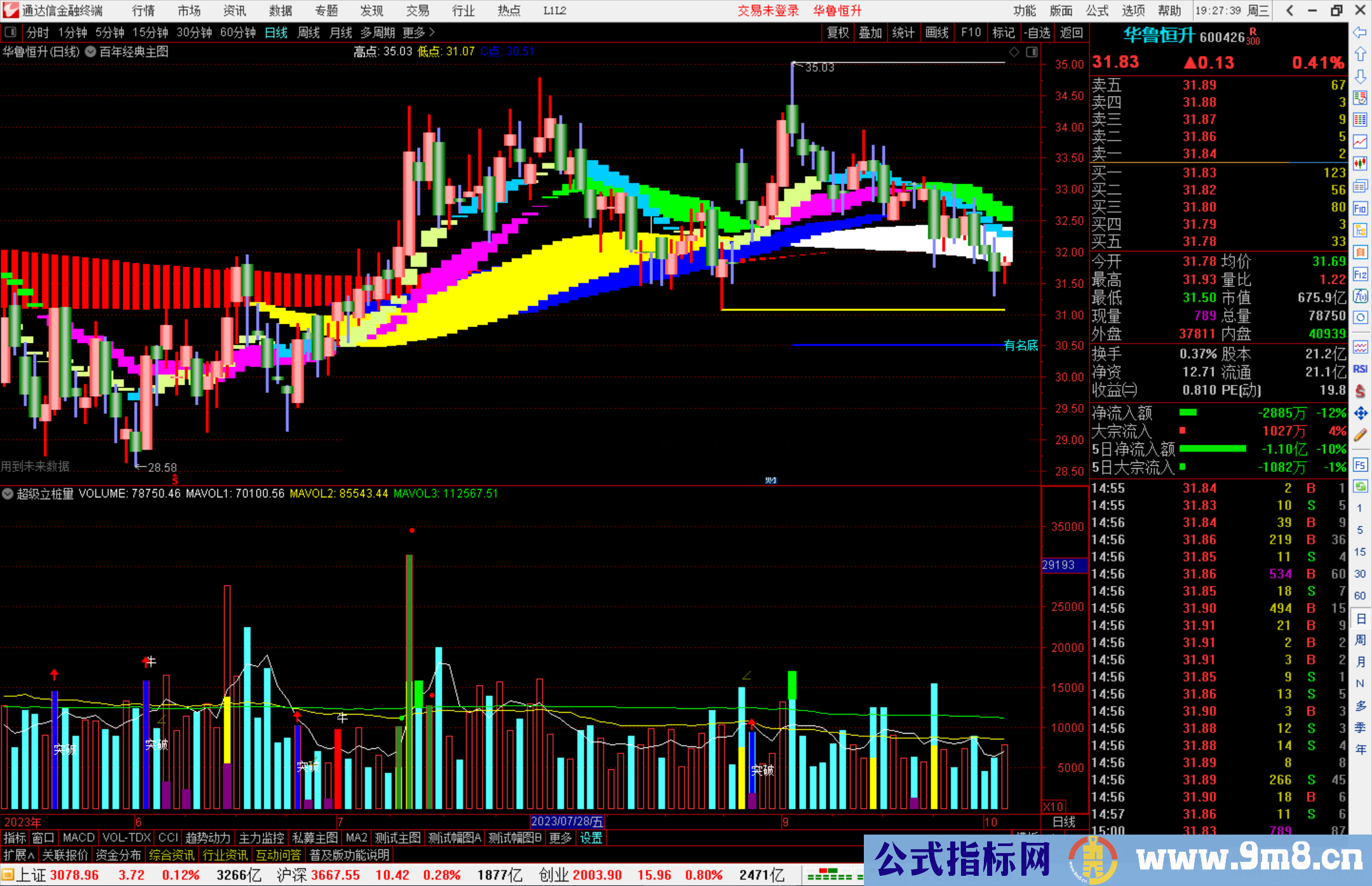Click the back arrow icon in right sidebar
Image resolution: width=1372 pixels, height=886 pixels.
1360,32
